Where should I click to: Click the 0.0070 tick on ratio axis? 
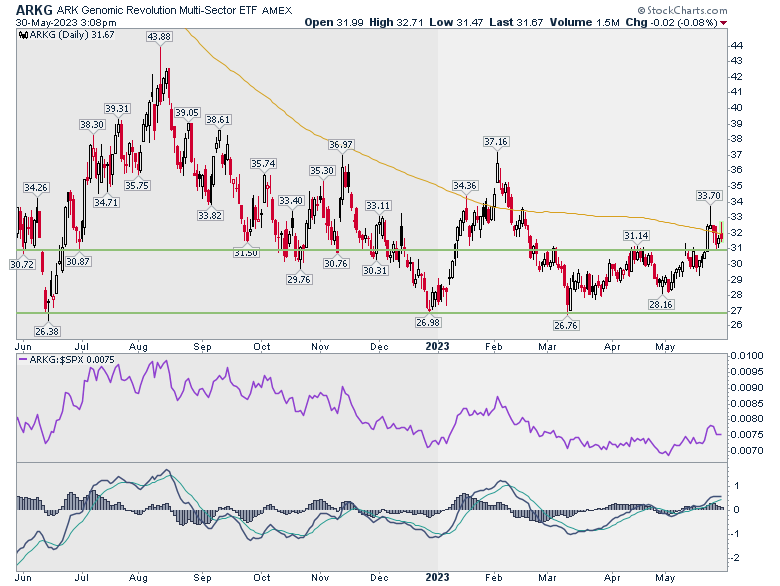click(746, 451)
